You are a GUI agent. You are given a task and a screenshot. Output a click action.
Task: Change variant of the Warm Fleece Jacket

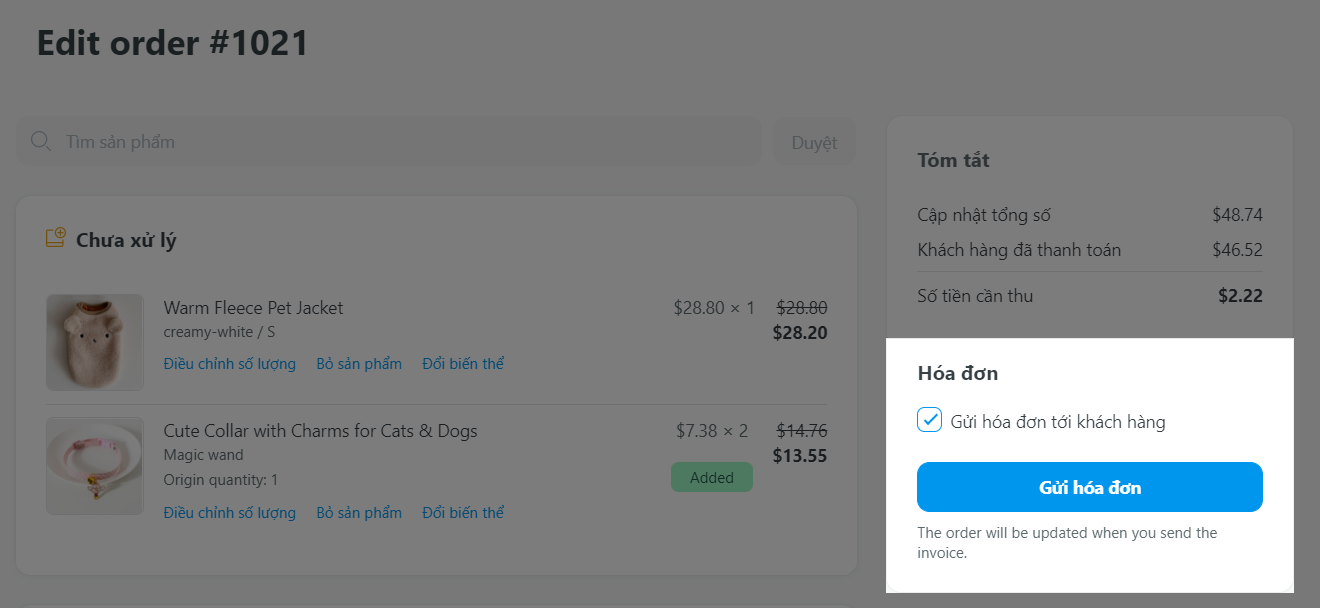coord(463,364)
